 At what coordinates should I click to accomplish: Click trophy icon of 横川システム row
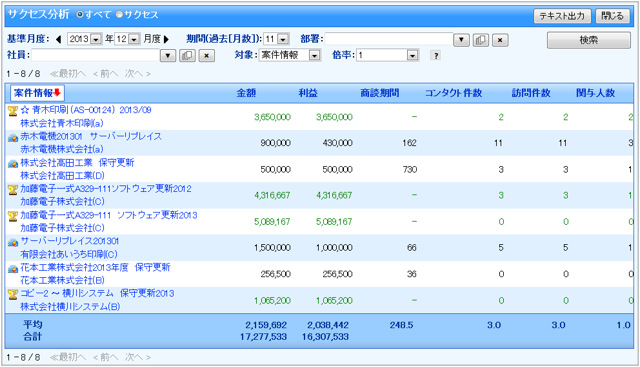click(x=13, y=294)
